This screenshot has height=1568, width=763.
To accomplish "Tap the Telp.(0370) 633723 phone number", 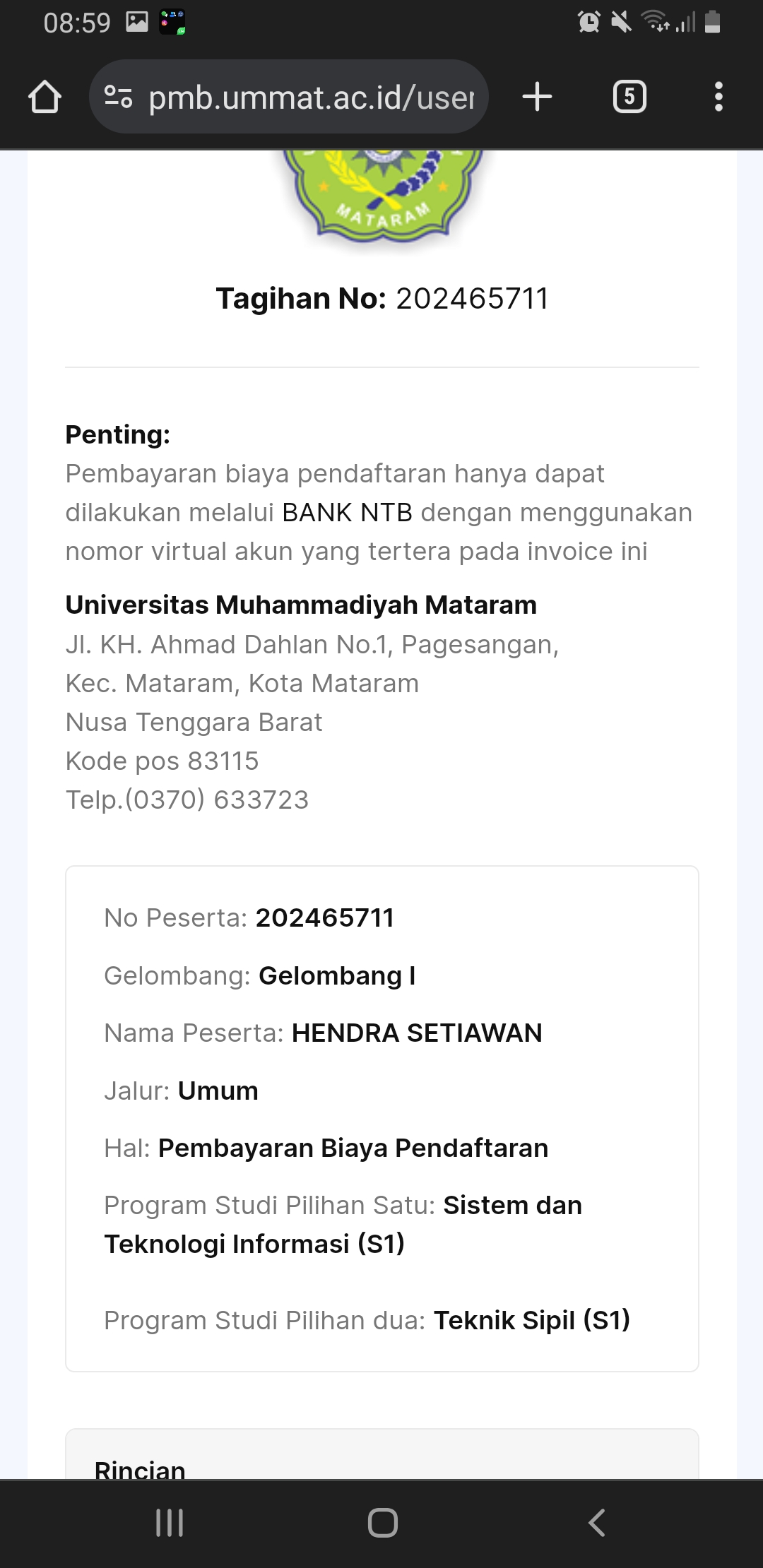I will (187, 800).
